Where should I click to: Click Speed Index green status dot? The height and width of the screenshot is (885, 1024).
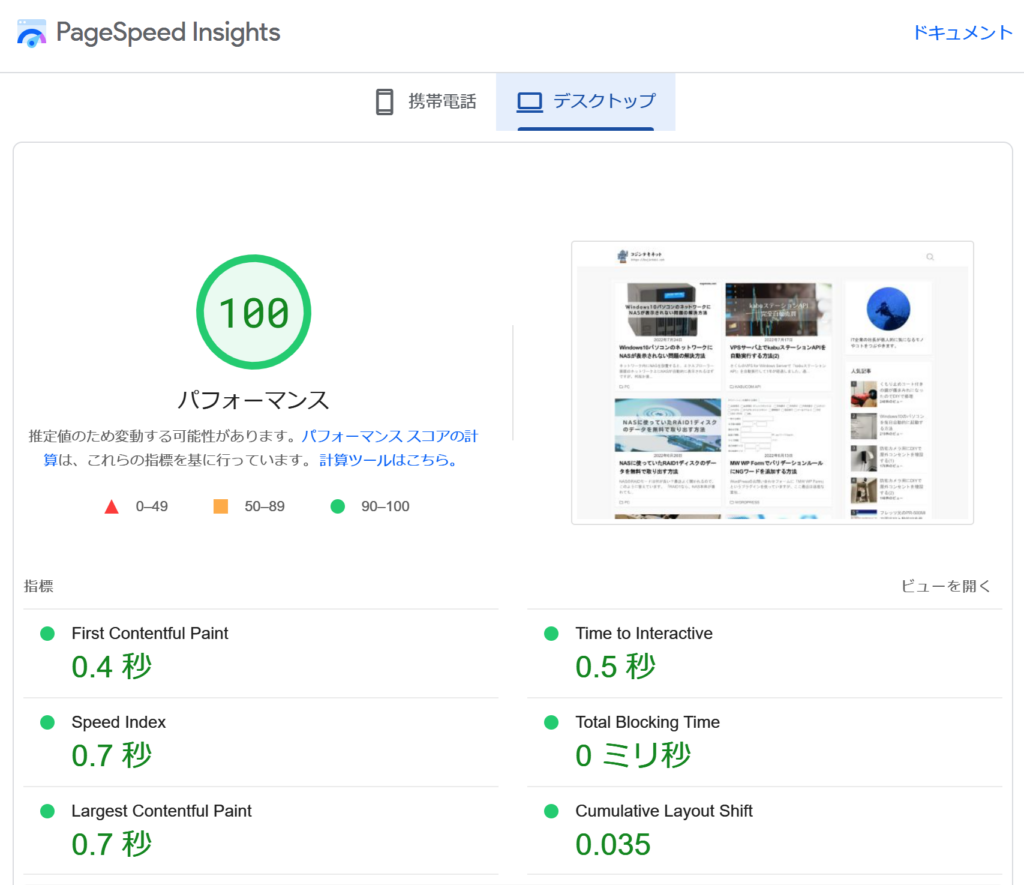click(47, 722)
